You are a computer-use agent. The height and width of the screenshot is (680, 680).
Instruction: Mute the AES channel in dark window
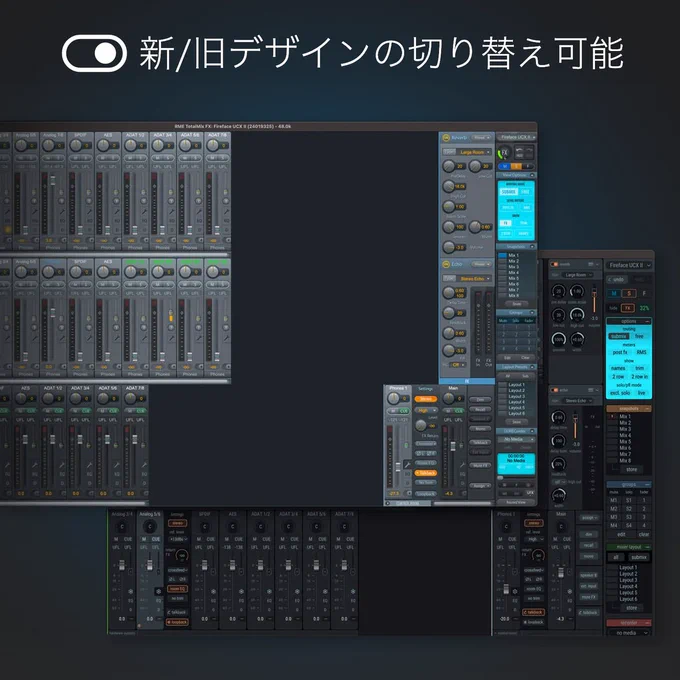(x=227, y=539)
